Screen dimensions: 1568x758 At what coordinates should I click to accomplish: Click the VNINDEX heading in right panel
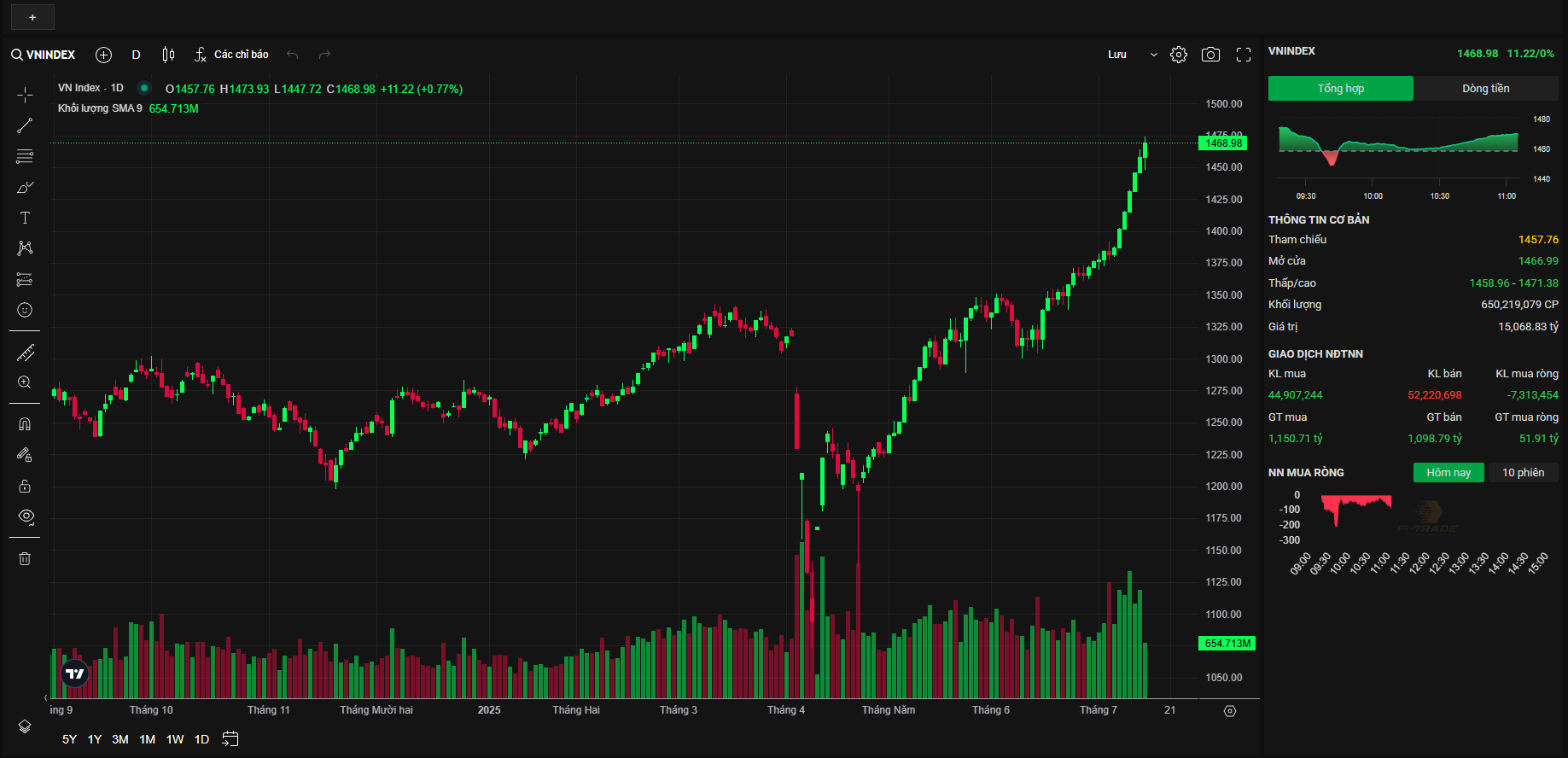1292,51
